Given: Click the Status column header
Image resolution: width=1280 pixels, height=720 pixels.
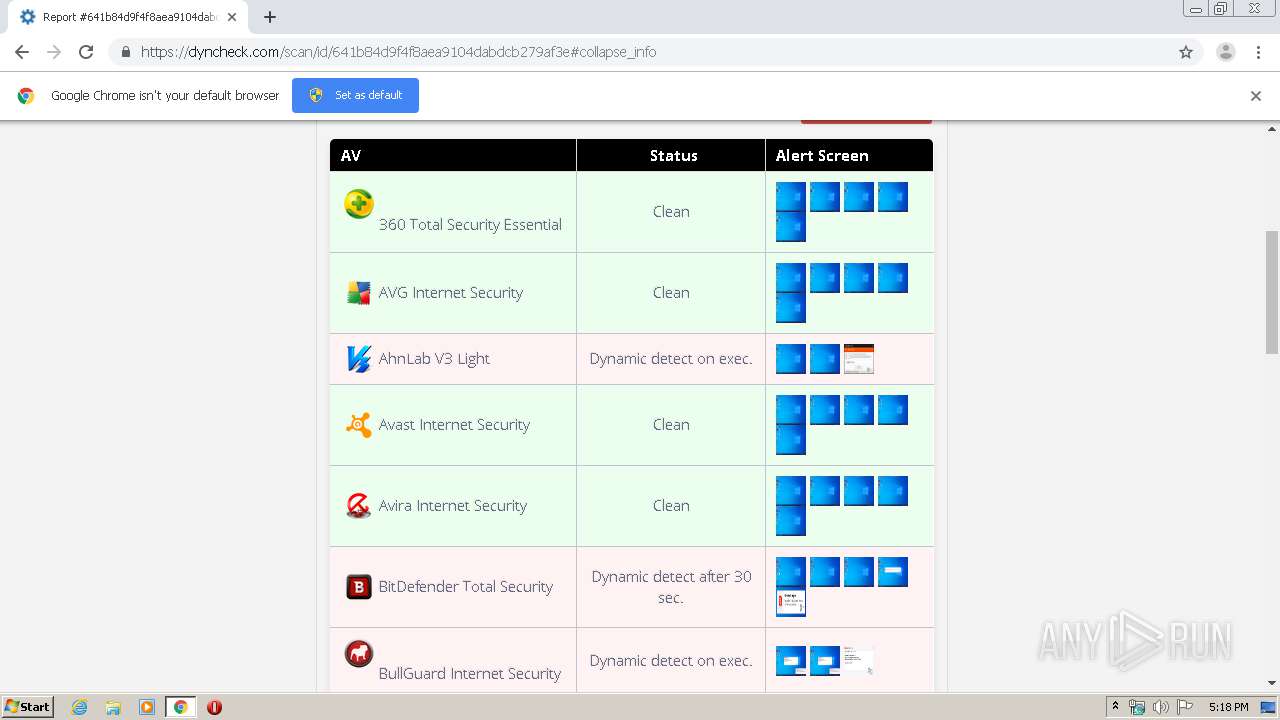Looking at the screenshot, I should click(x=671, y=155).
